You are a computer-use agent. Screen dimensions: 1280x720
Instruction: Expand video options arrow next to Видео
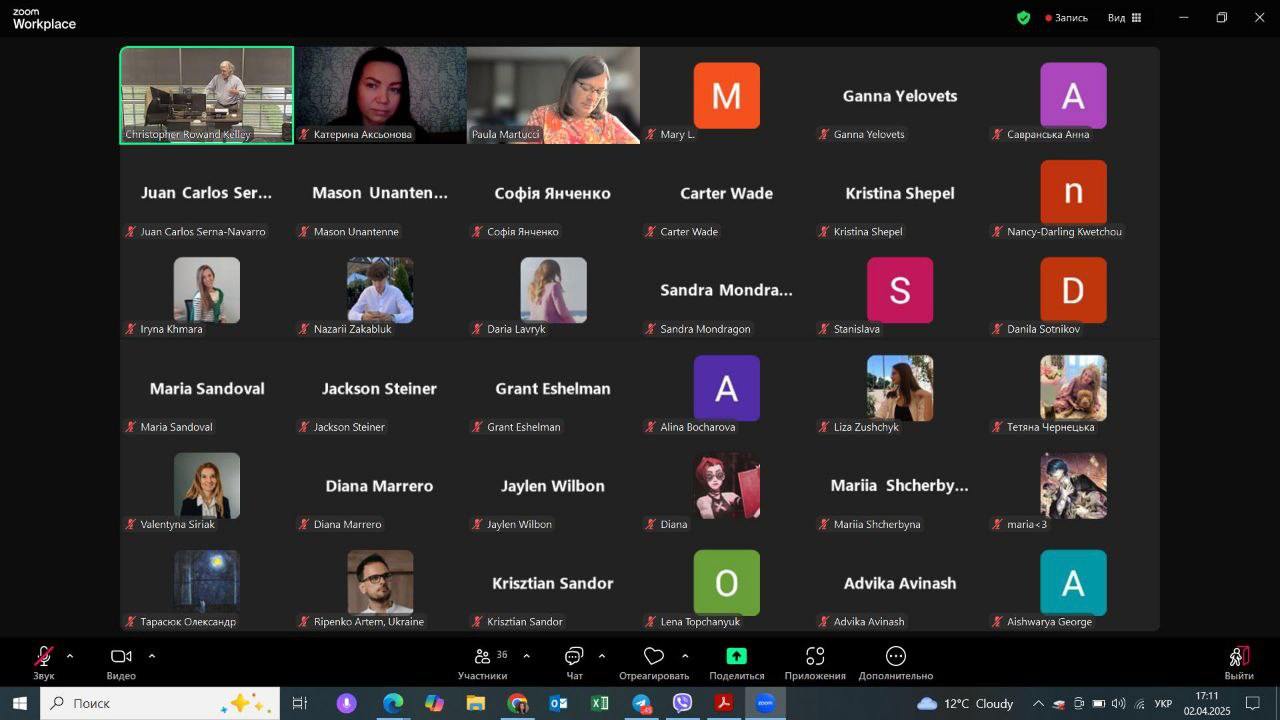152,656
